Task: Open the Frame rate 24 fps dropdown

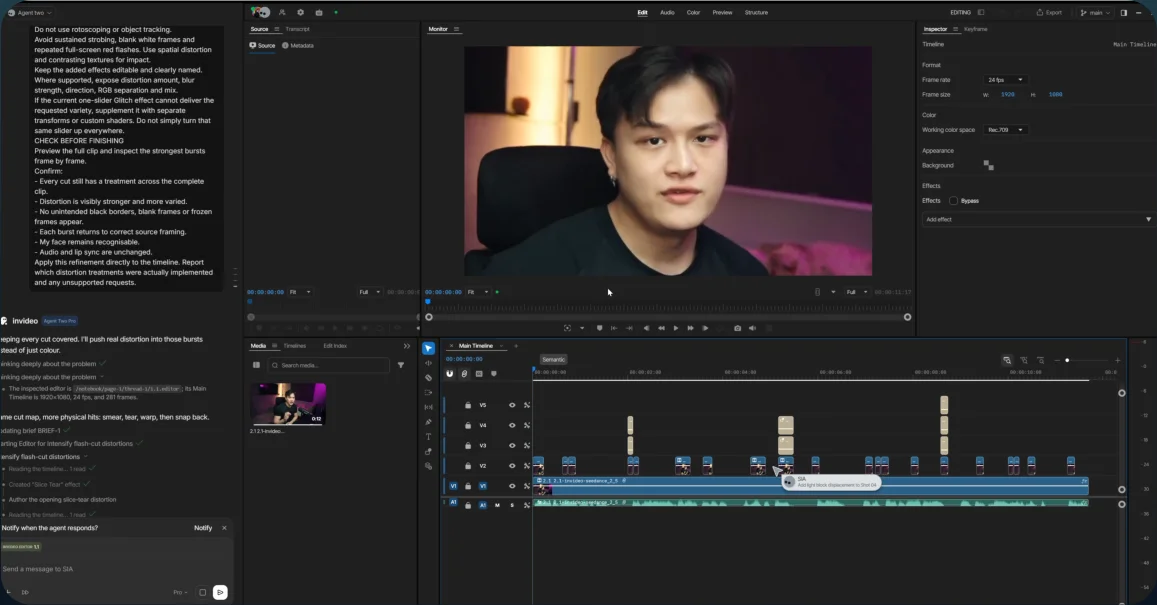Action: point(1006,80)
